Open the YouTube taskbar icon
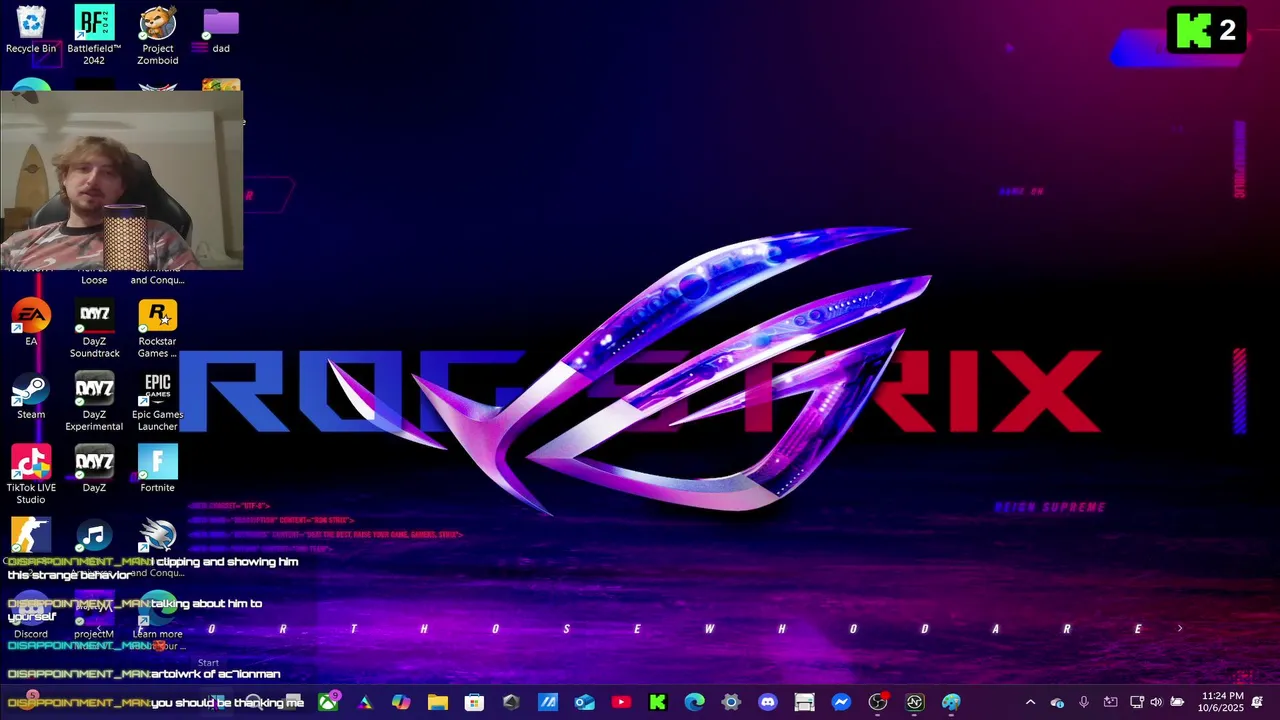This screenshot has height=720, width=1280. 621,702
